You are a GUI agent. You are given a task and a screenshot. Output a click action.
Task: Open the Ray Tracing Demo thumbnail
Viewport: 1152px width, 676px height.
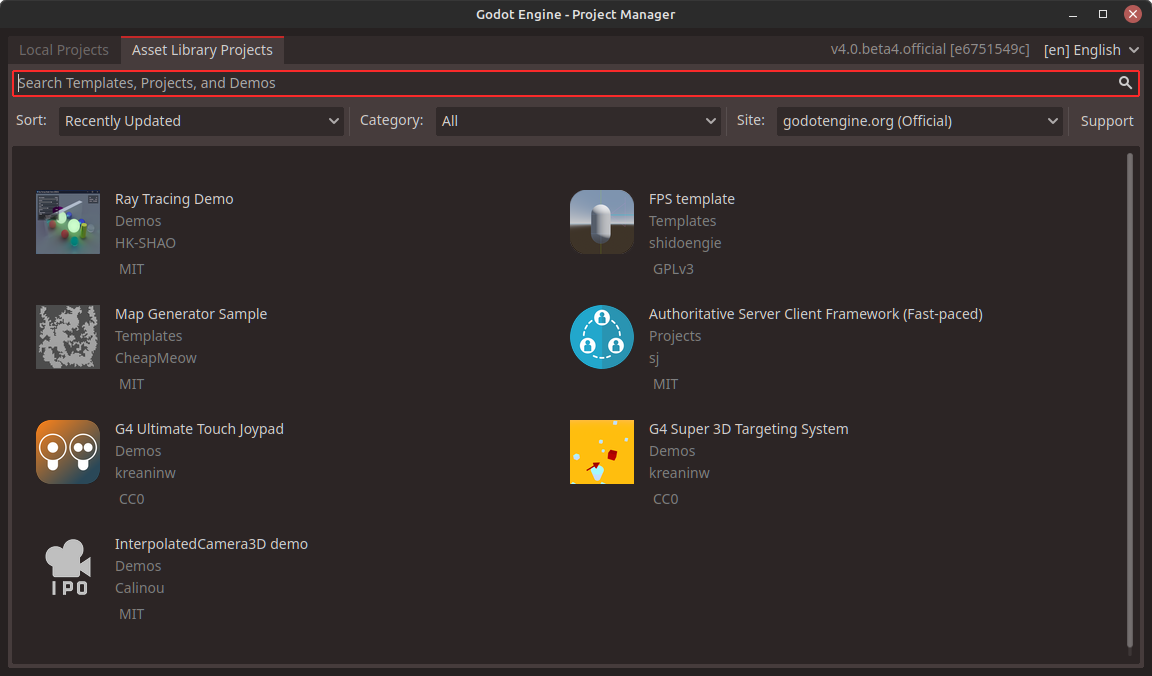click(67, 221)
